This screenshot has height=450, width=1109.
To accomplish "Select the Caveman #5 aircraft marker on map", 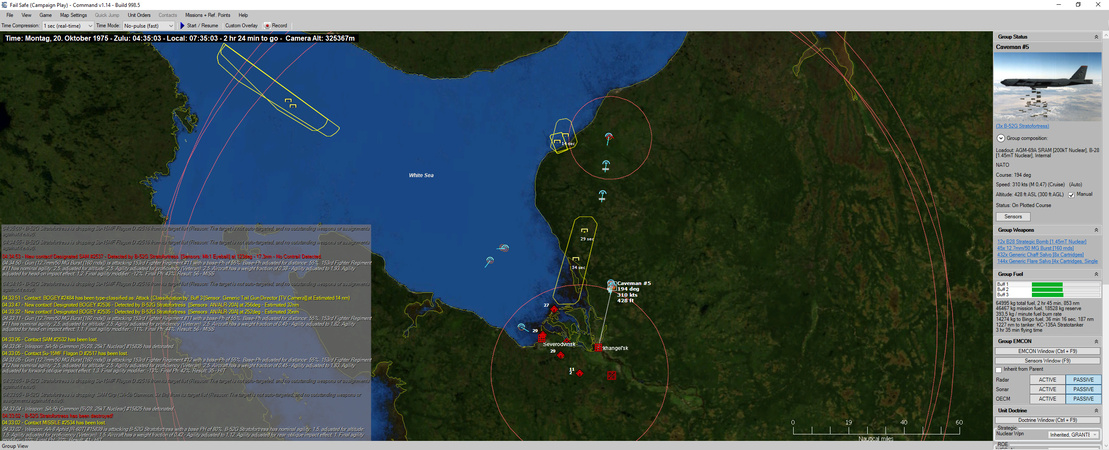I will (612, 283).
